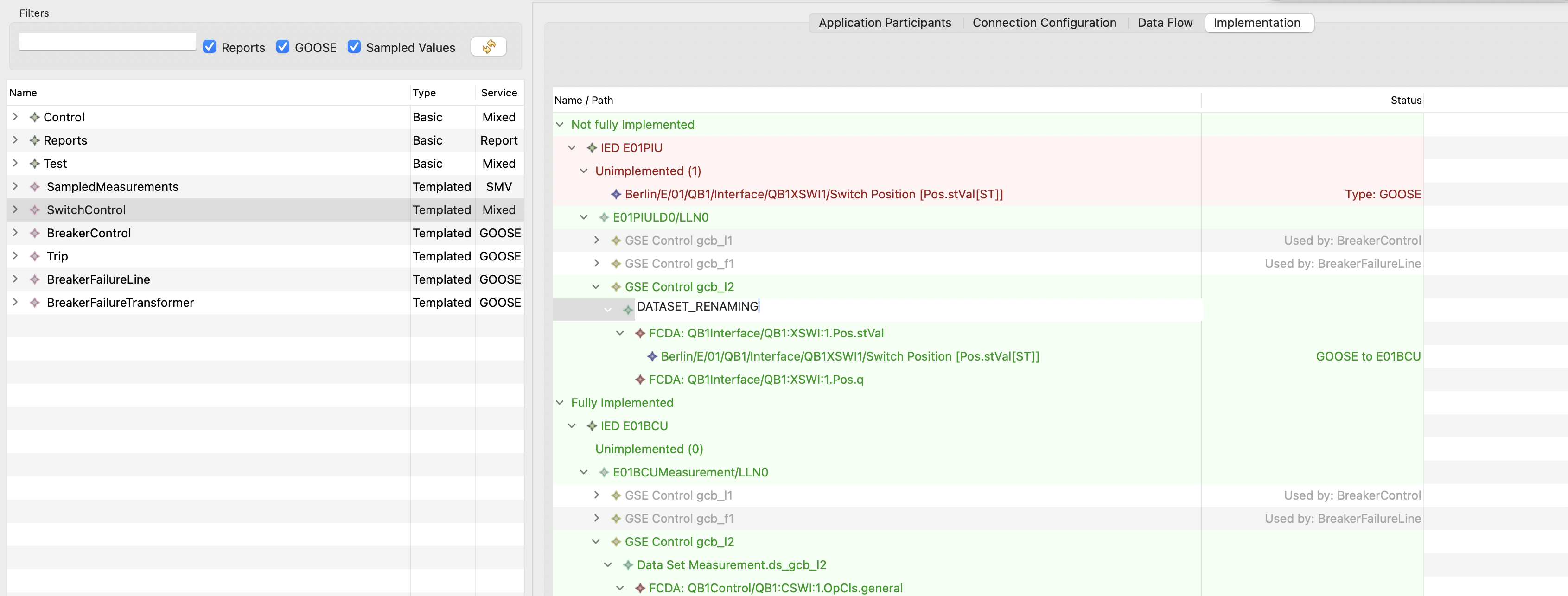The height and width of the screenshot is (596, 1568).
Task: Click gcb_f1 icon under E01BCUMeasurement
Action: 616,519
